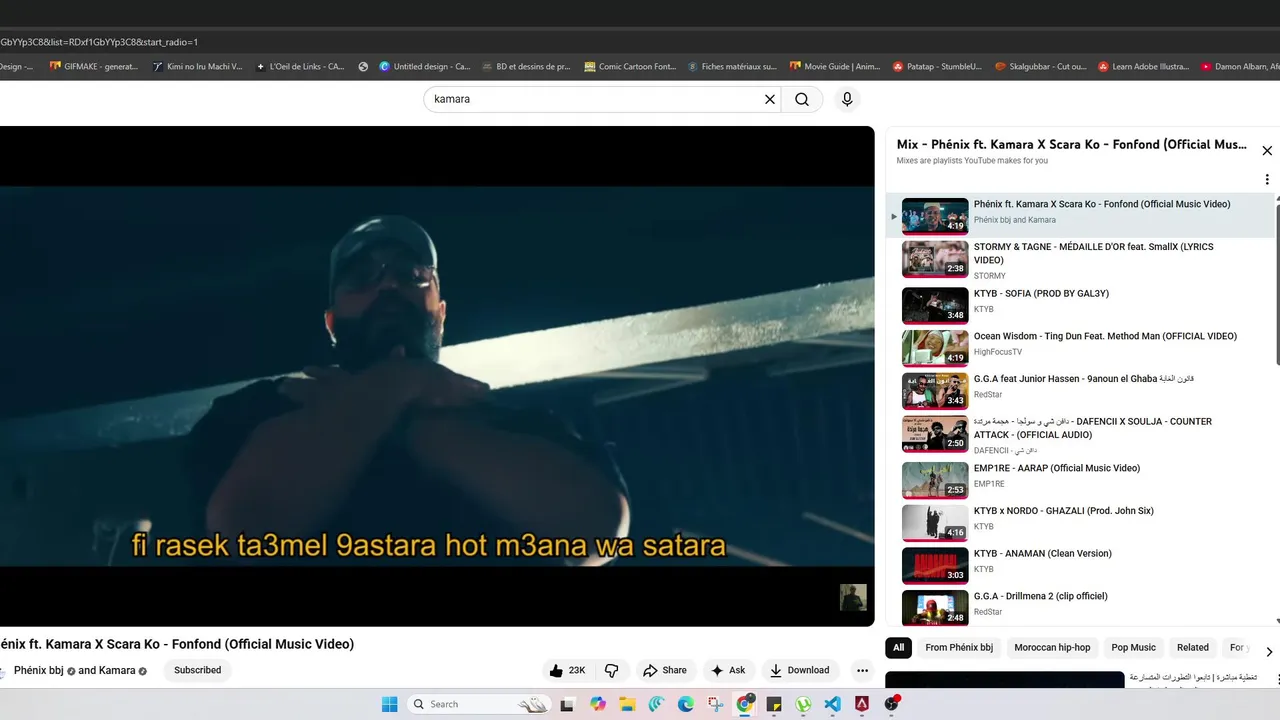
Task: Open Task View in taskbar
Action: point(567,704)
